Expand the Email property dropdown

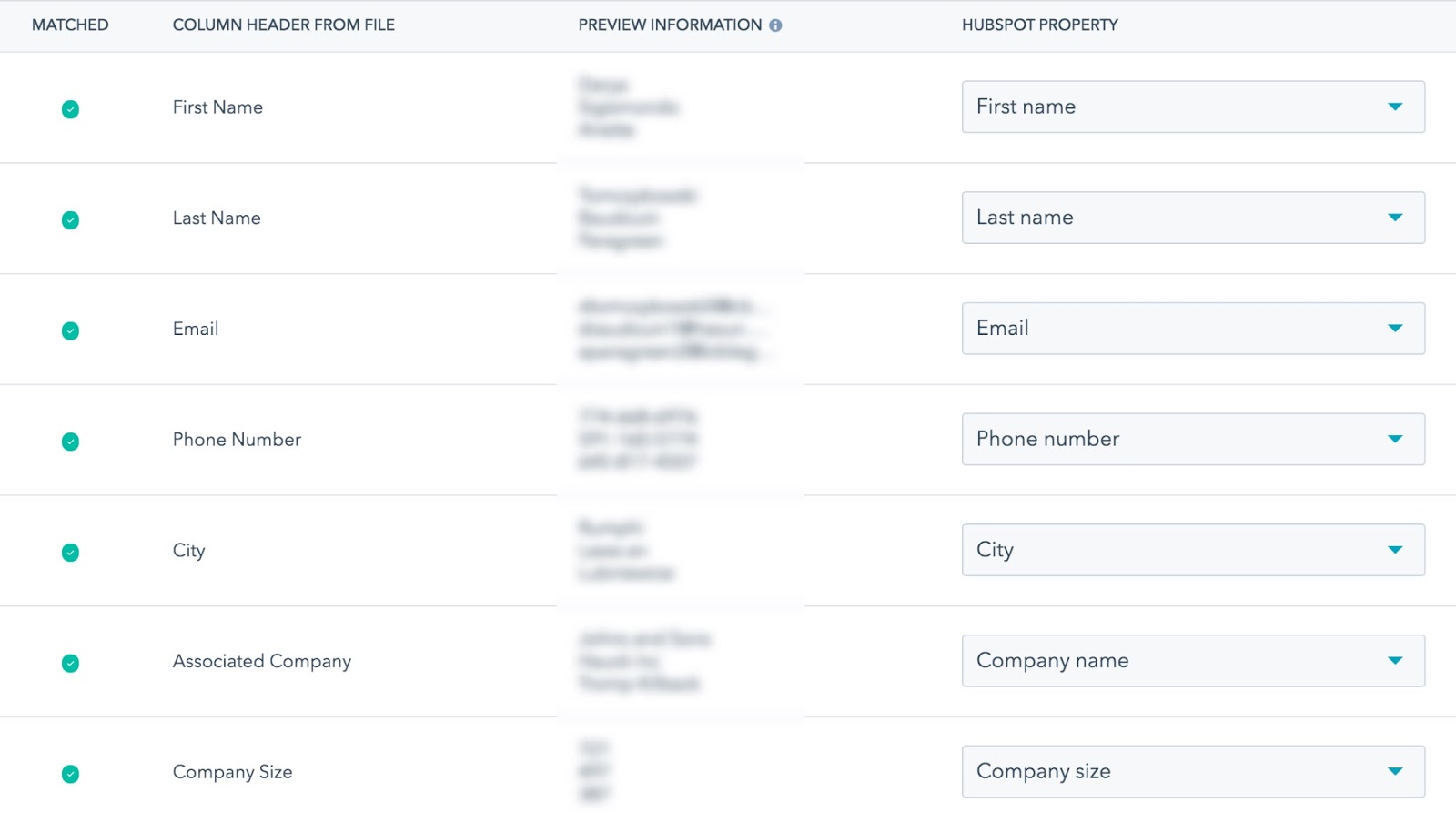(1192, 329)
